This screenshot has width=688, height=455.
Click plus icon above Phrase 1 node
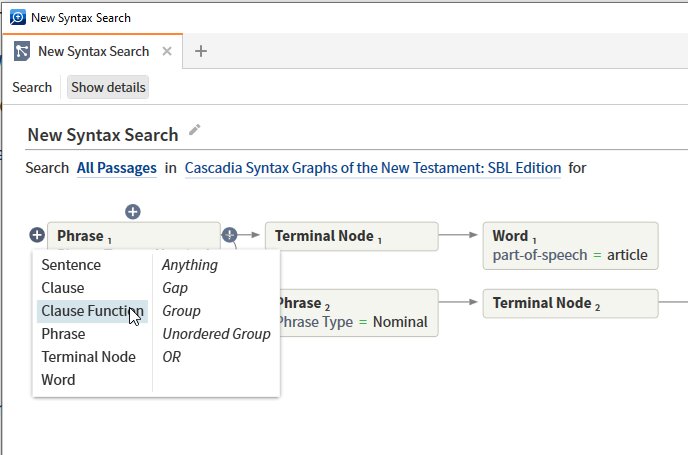[133, 211]
